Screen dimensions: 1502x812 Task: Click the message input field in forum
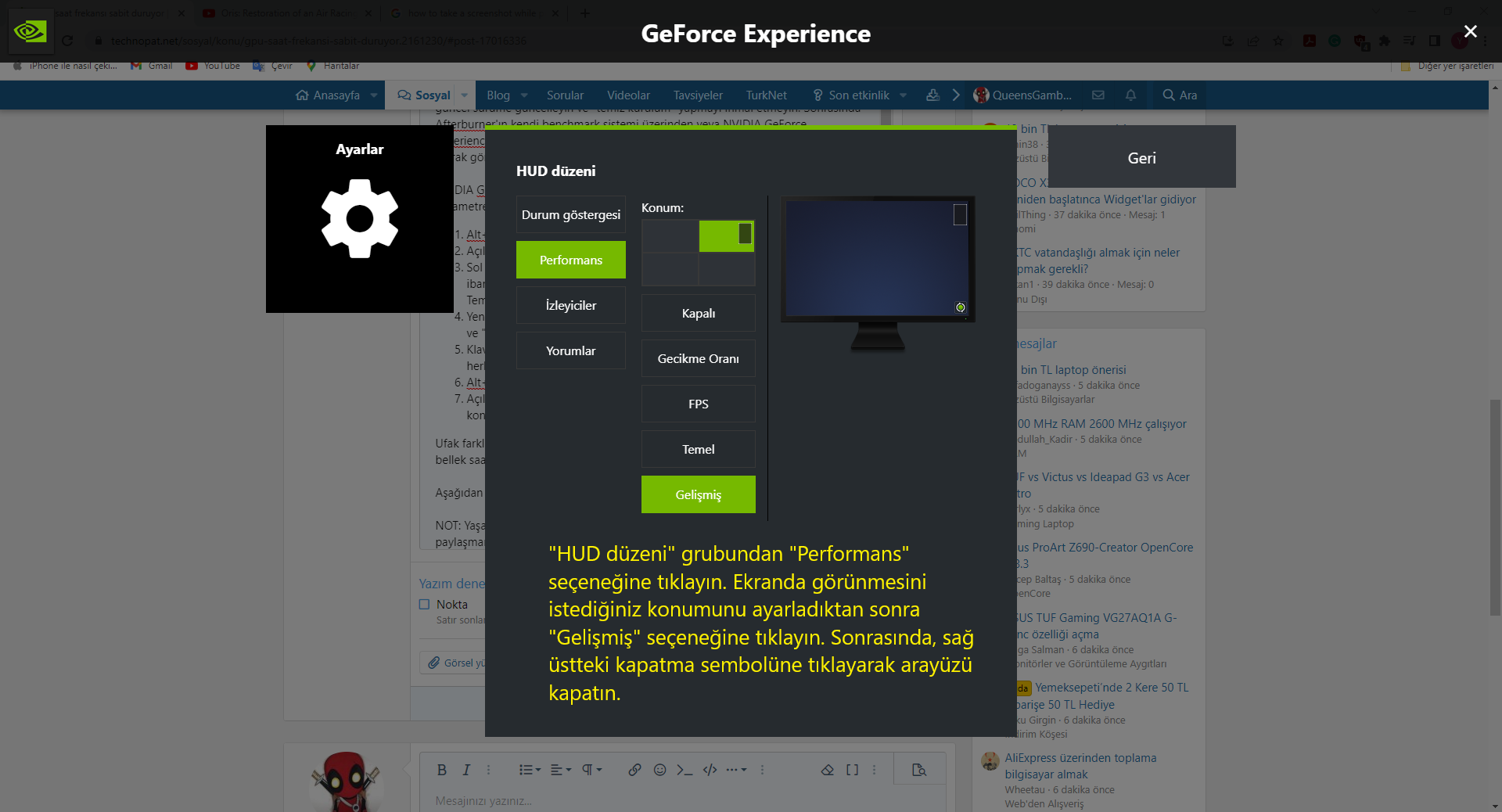[x=682, y=800]
